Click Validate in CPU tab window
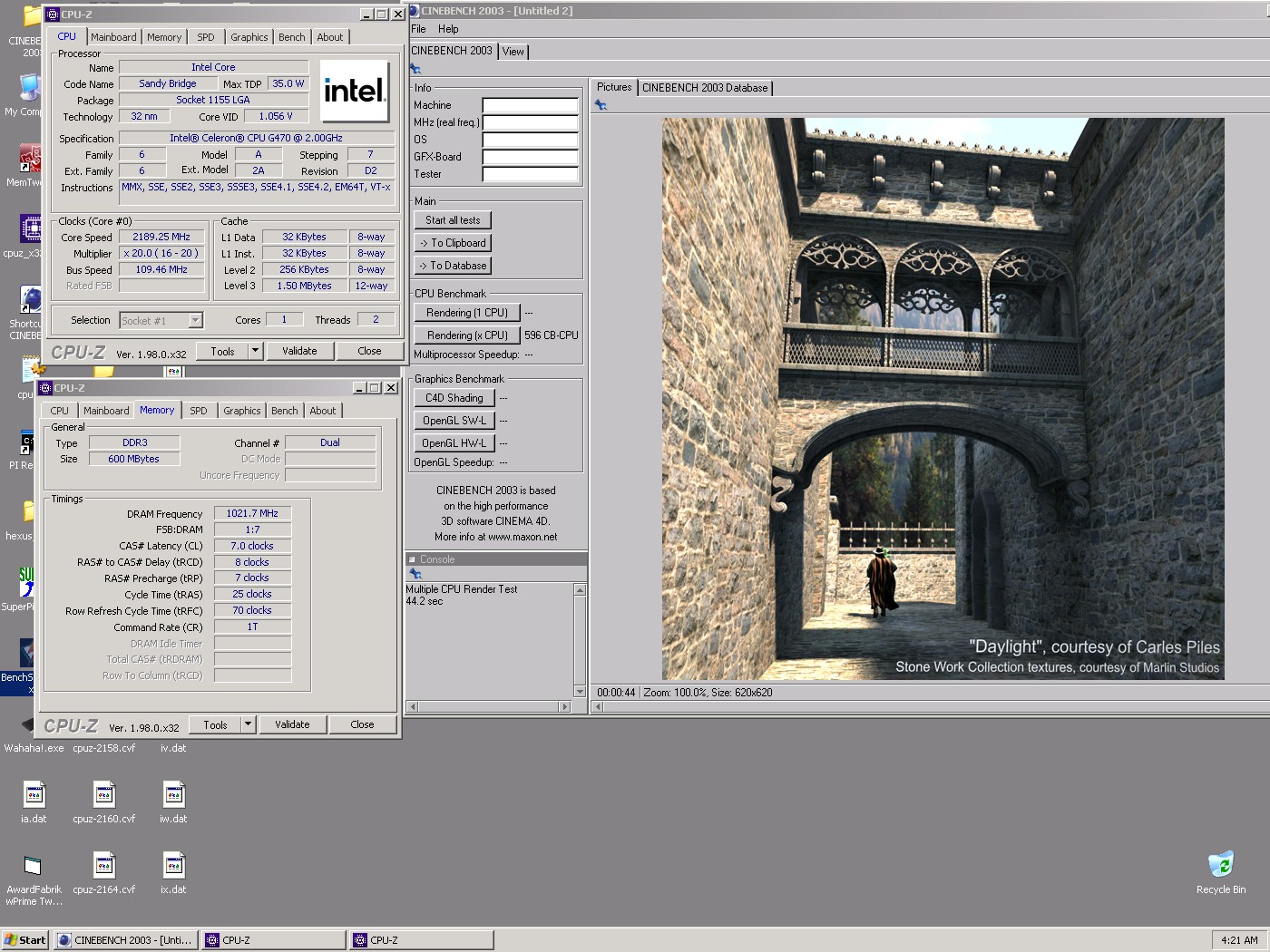Screen dimensions: 1270x952 click(299, 351)
